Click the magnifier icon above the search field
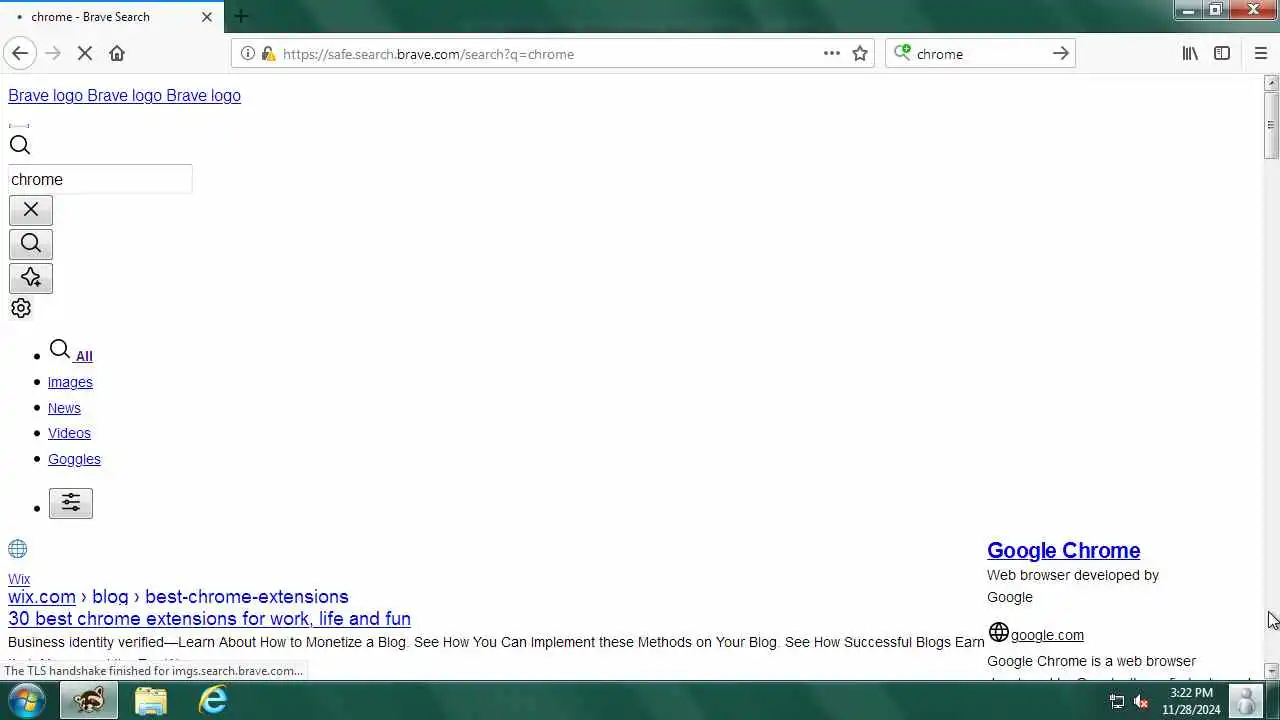This screenshot has width=1280, height=720. tap(20, 145)
